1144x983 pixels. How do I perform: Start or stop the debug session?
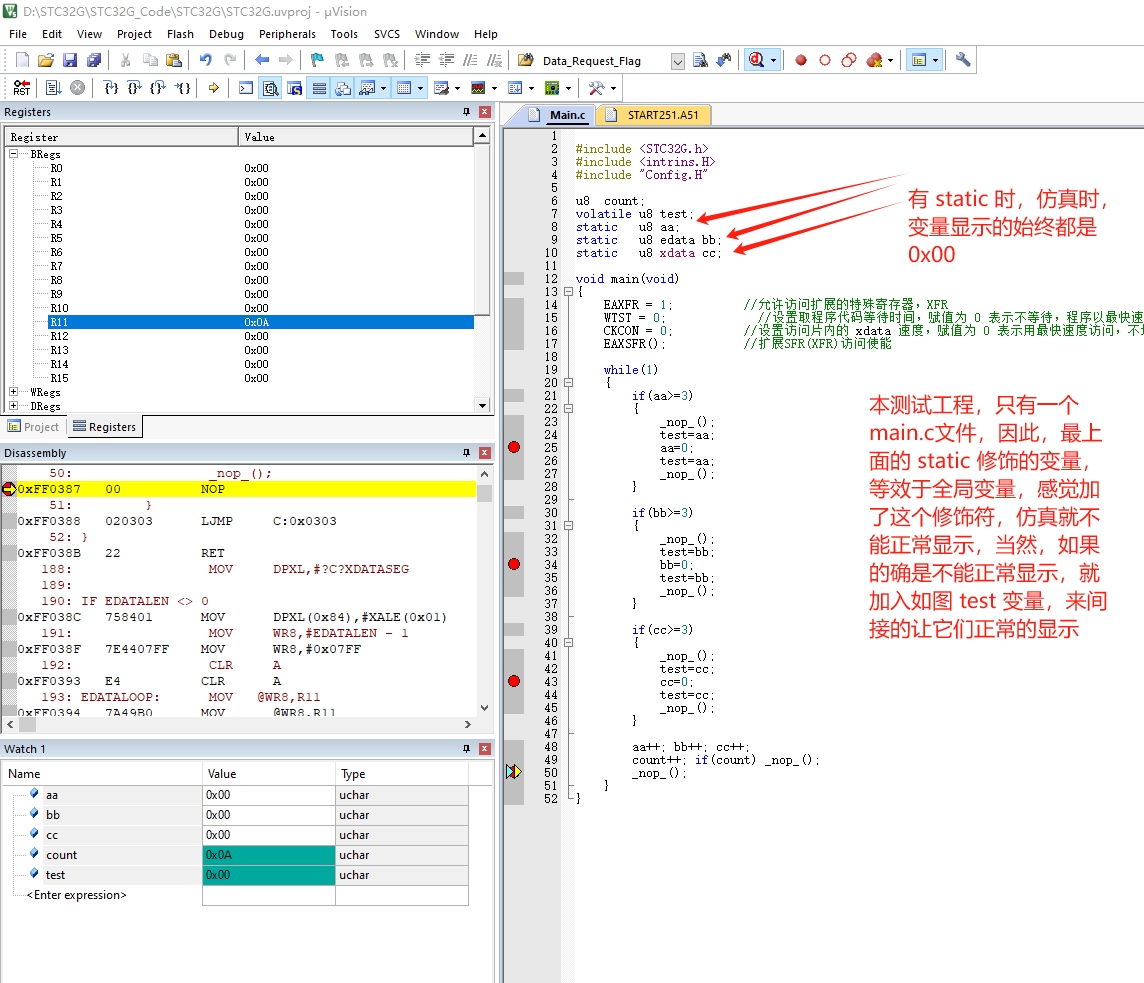tap(756, 61)
